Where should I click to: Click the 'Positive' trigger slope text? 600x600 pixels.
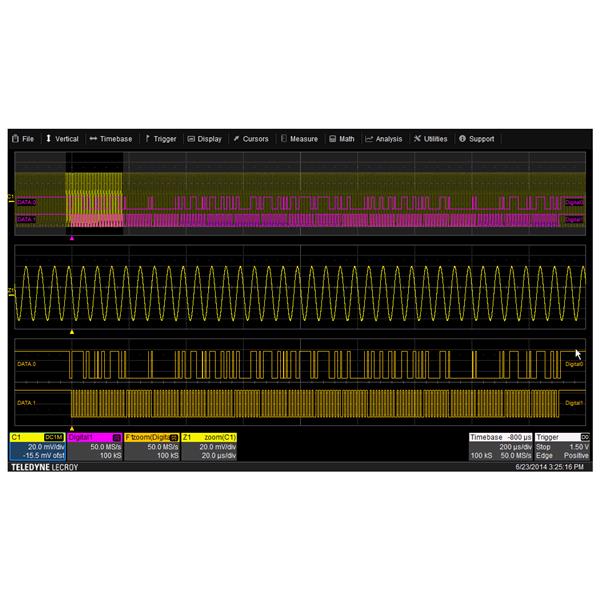tap(576, 455)
